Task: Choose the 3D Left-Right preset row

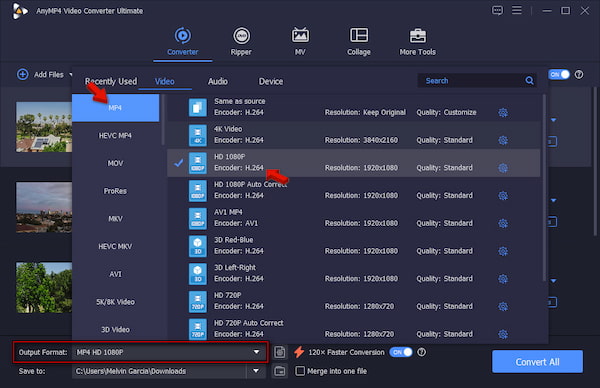Action: 354,274
